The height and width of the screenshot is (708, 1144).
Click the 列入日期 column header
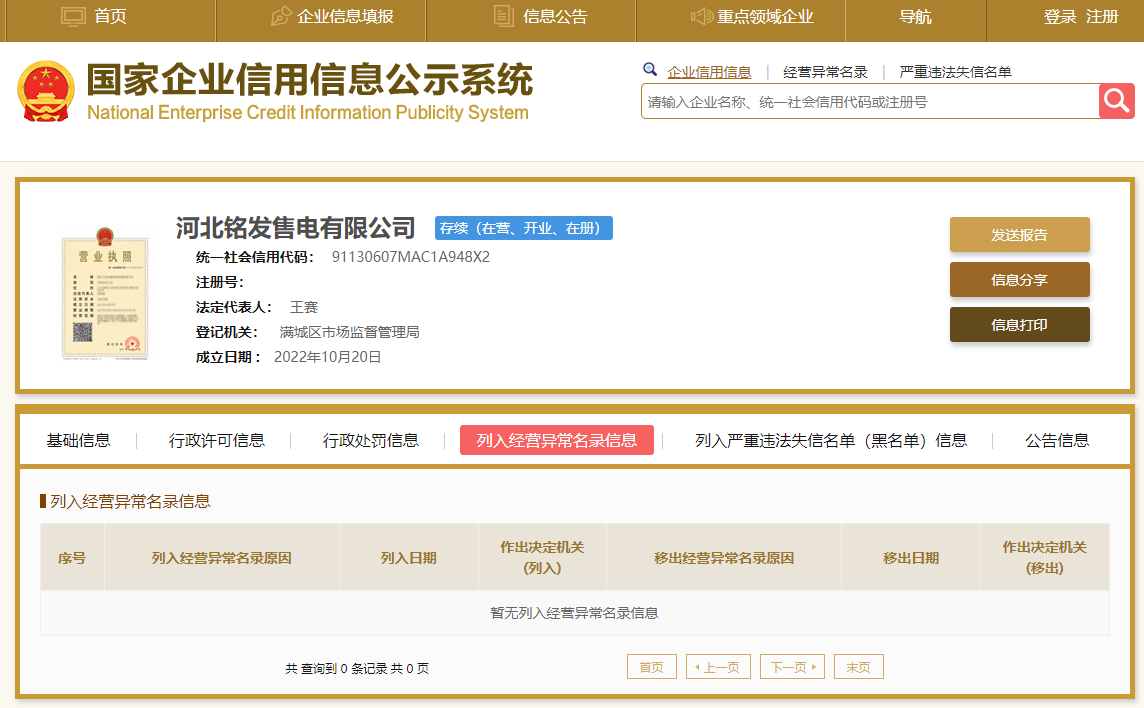coord(409,558)
